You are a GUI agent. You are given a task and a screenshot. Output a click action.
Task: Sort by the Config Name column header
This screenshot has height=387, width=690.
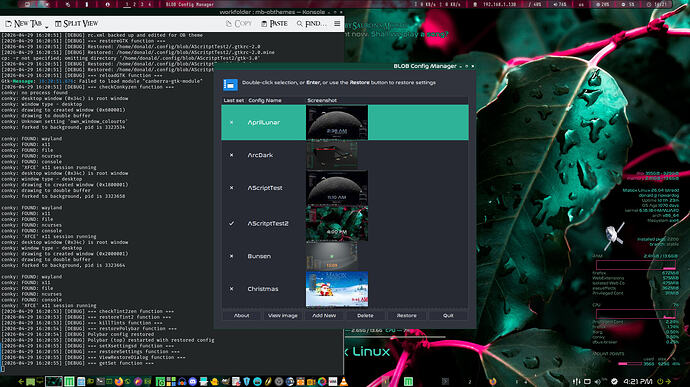click(265, 100)
